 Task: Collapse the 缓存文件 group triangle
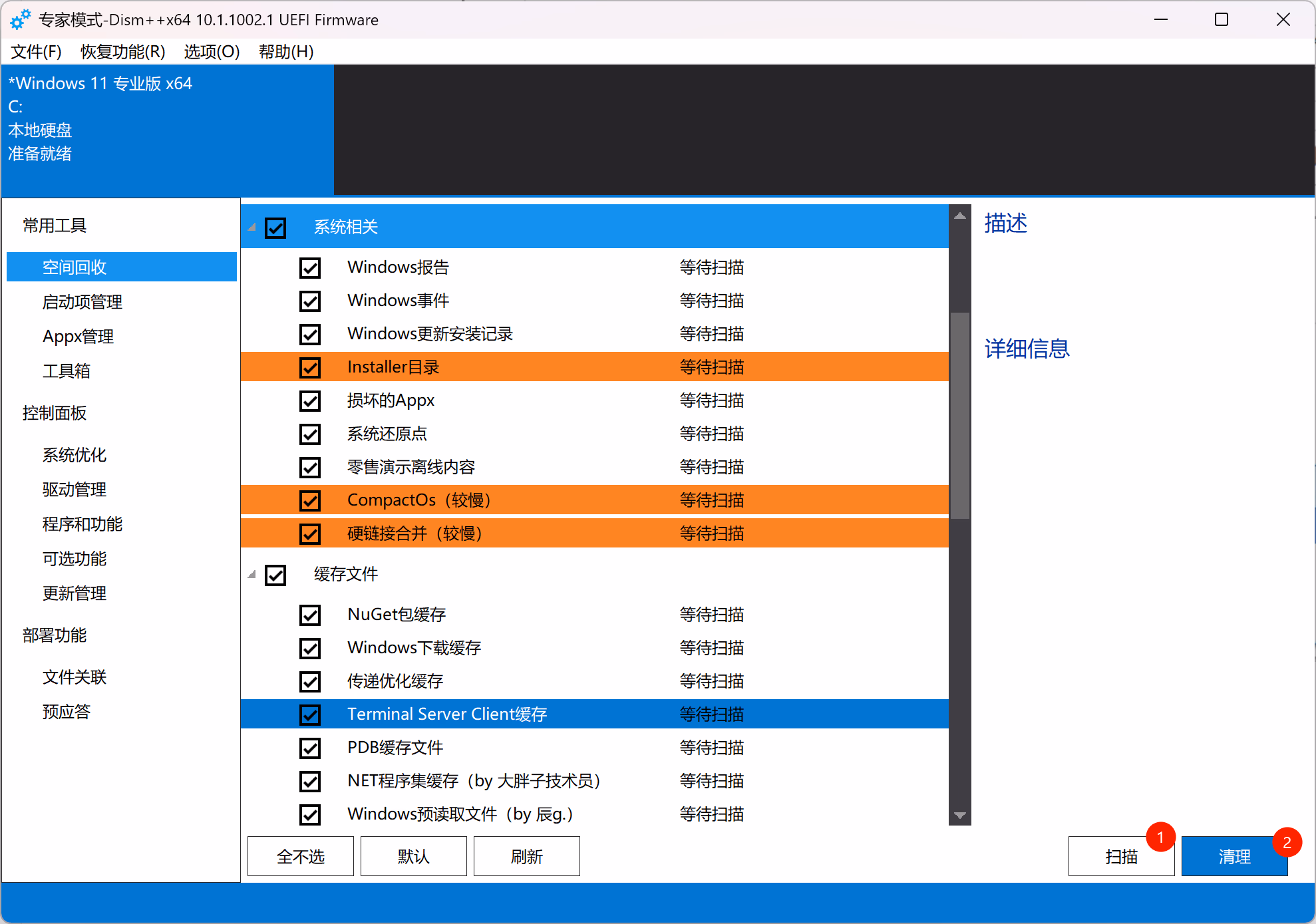[252, 574]
